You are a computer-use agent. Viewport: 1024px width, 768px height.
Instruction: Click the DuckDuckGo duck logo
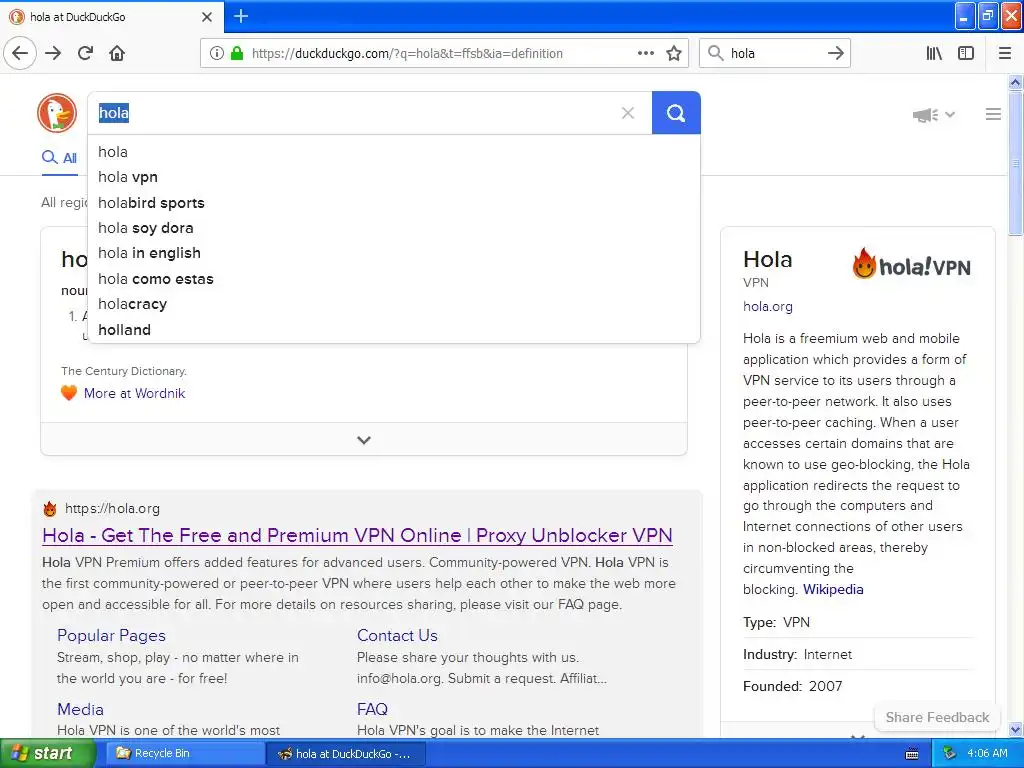[x=57, y=113]
